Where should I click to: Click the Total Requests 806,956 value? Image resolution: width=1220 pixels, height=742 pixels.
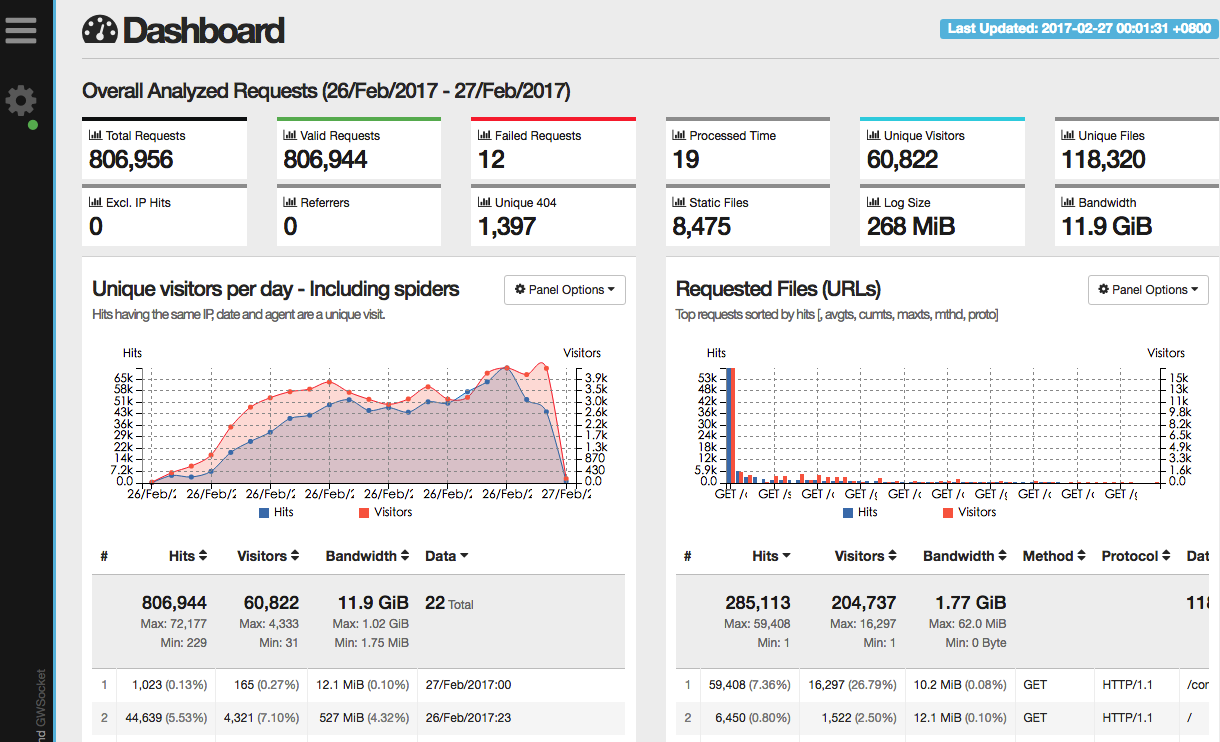click(131, 160)
